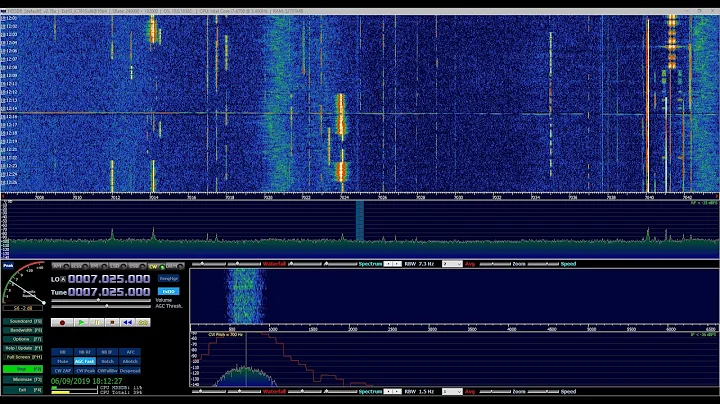Adjust the lower Speed slider

point(543,392)
